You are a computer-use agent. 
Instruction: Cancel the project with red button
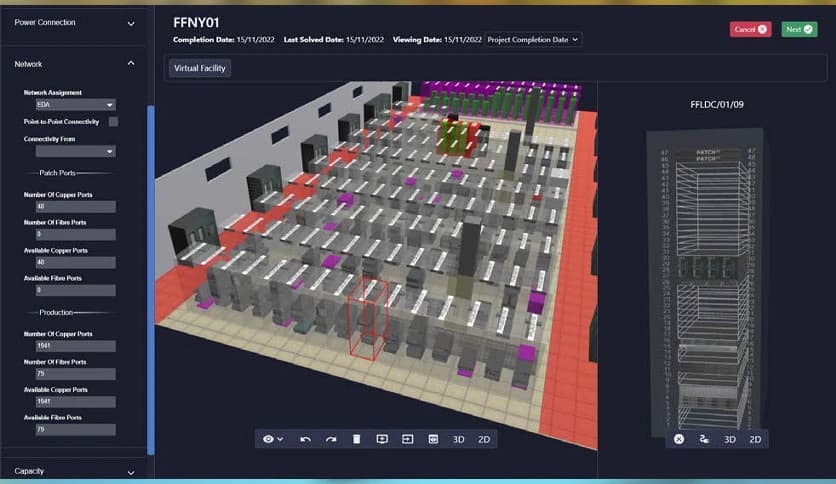click(x=750, y=29)
